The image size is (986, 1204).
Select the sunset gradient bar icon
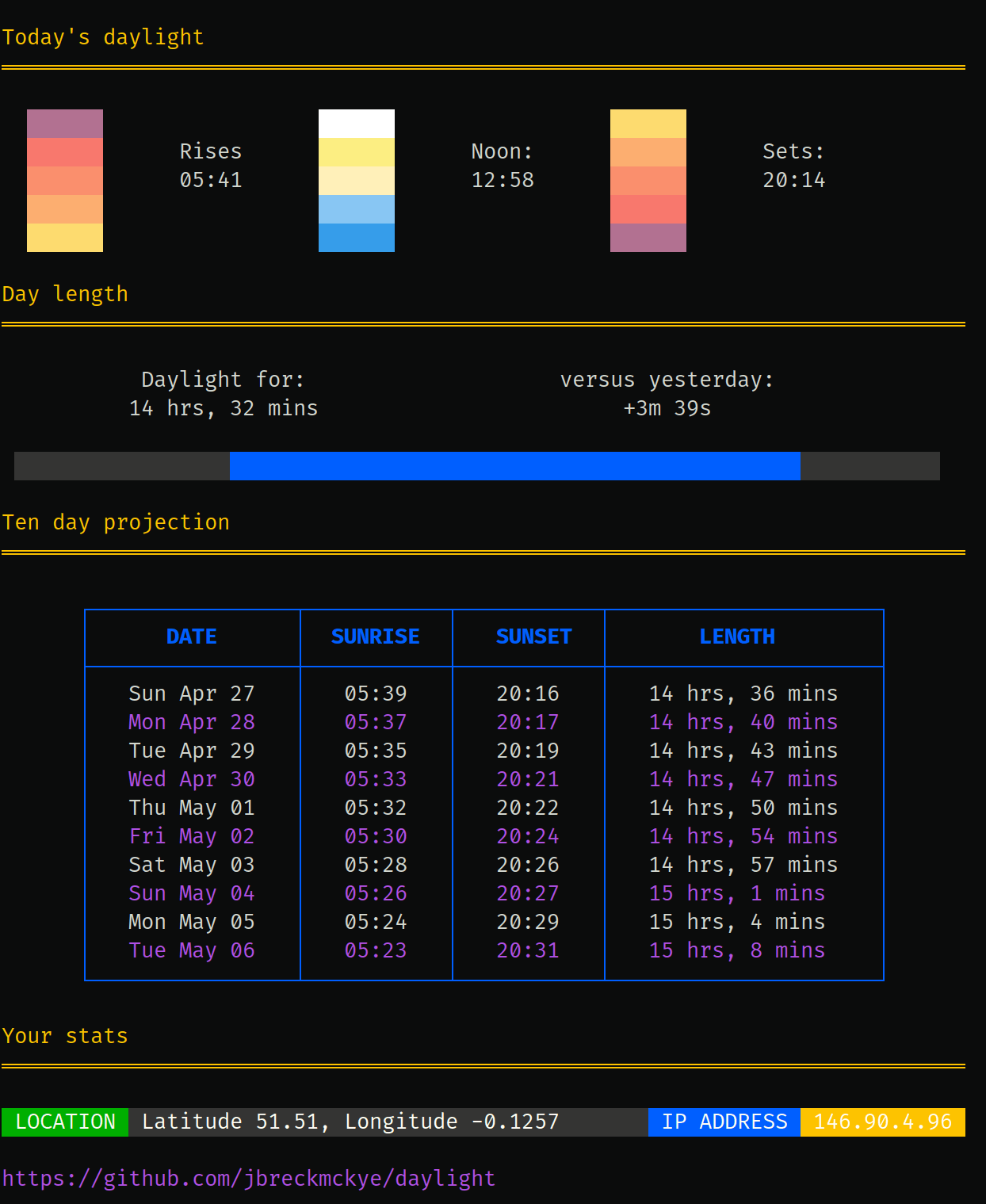point(648,180)
